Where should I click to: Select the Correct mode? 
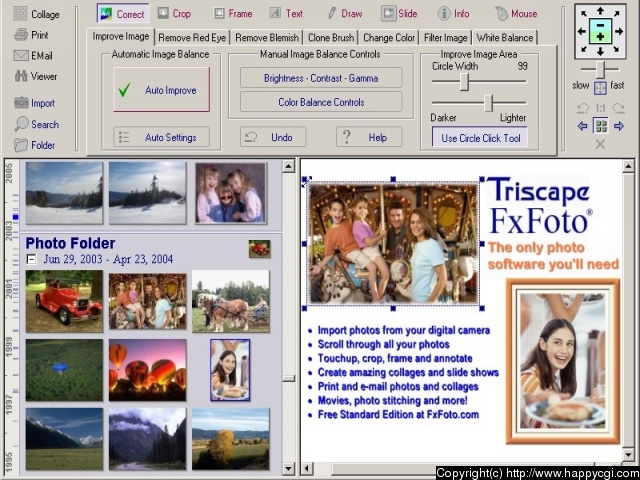coord(123,14)
